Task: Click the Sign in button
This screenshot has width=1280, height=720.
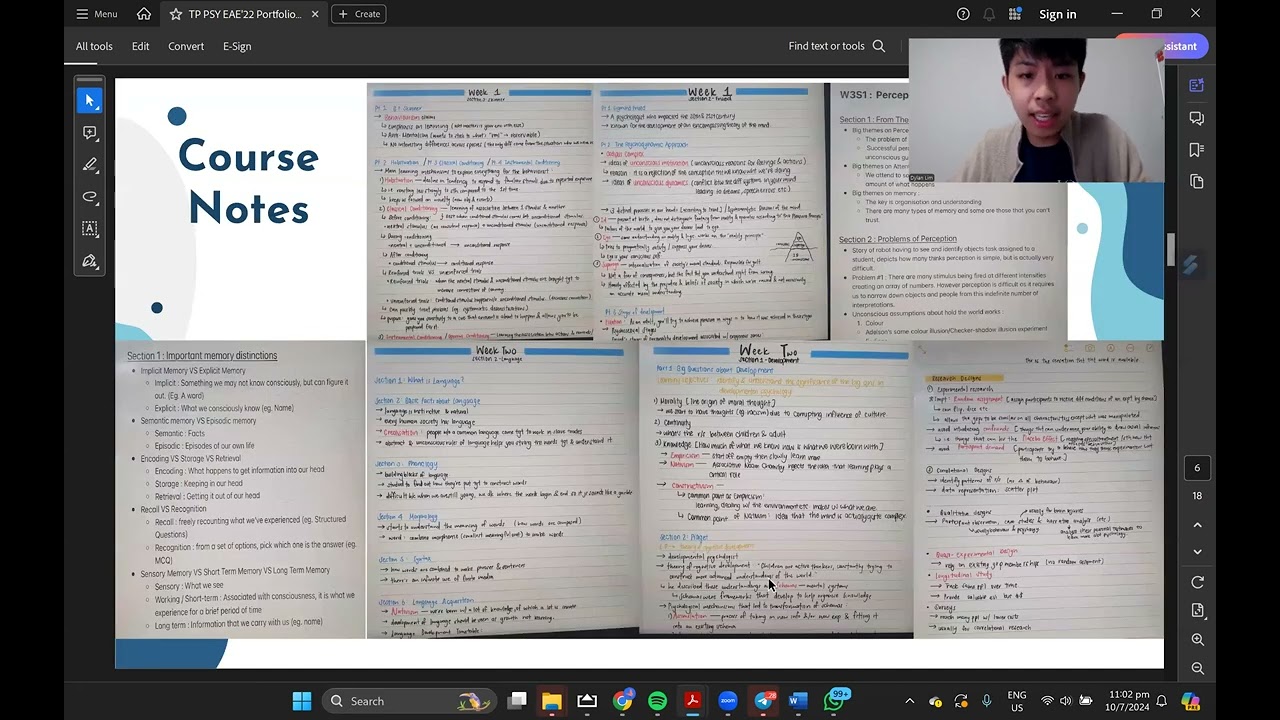Action: click(1057, 14)
